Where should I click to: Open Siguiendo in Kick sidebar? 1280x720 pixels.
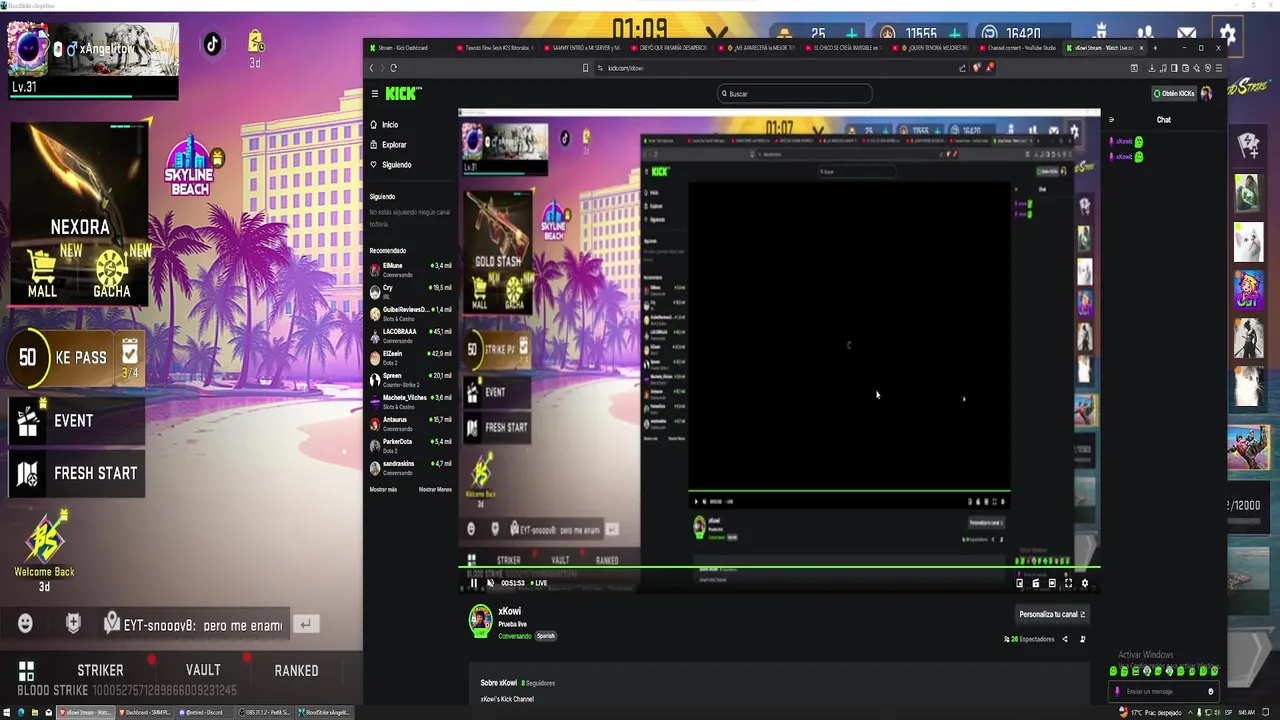(x=390, y=165)
